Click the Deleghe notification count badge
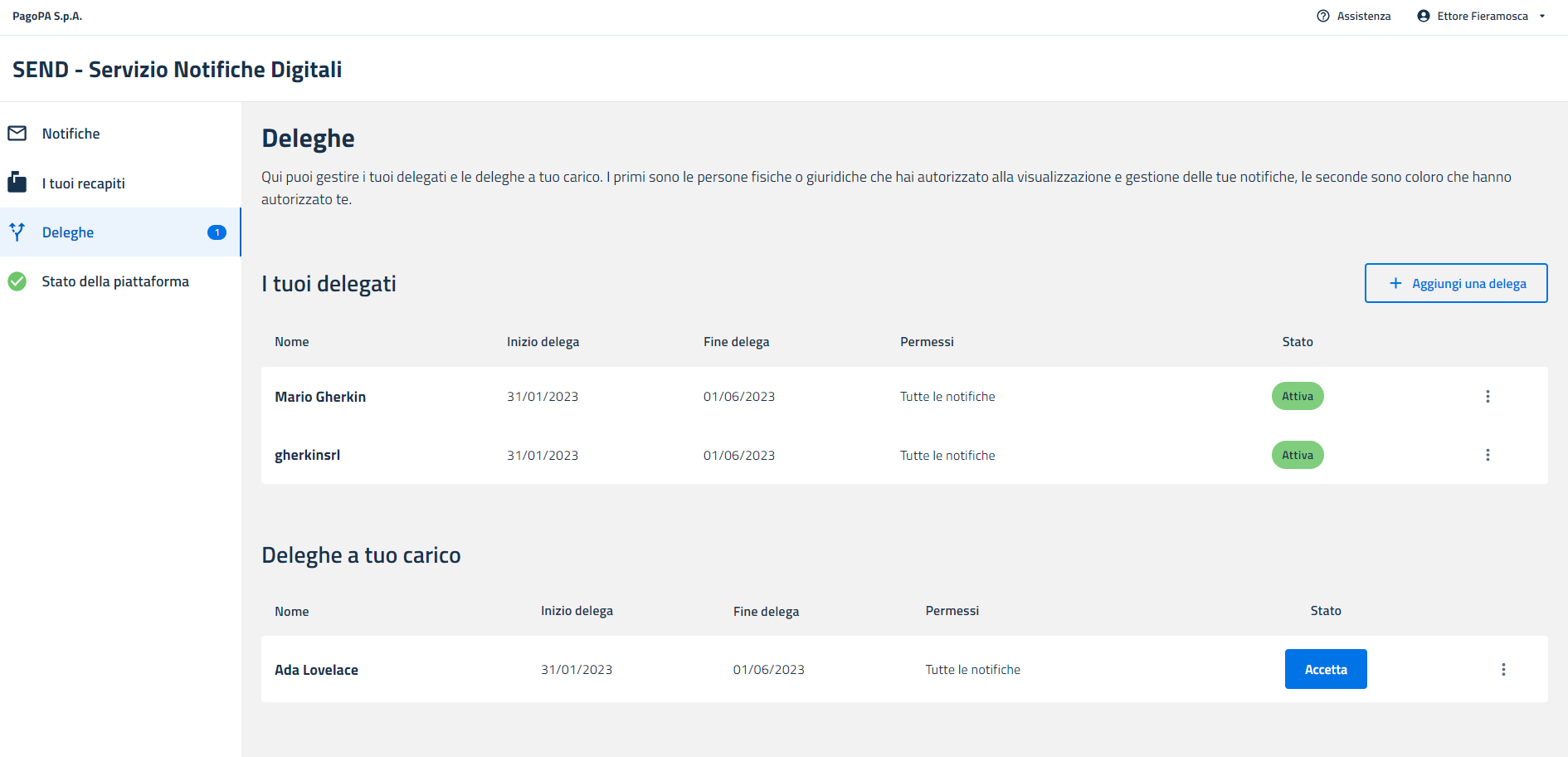 [x=217, y=232]
